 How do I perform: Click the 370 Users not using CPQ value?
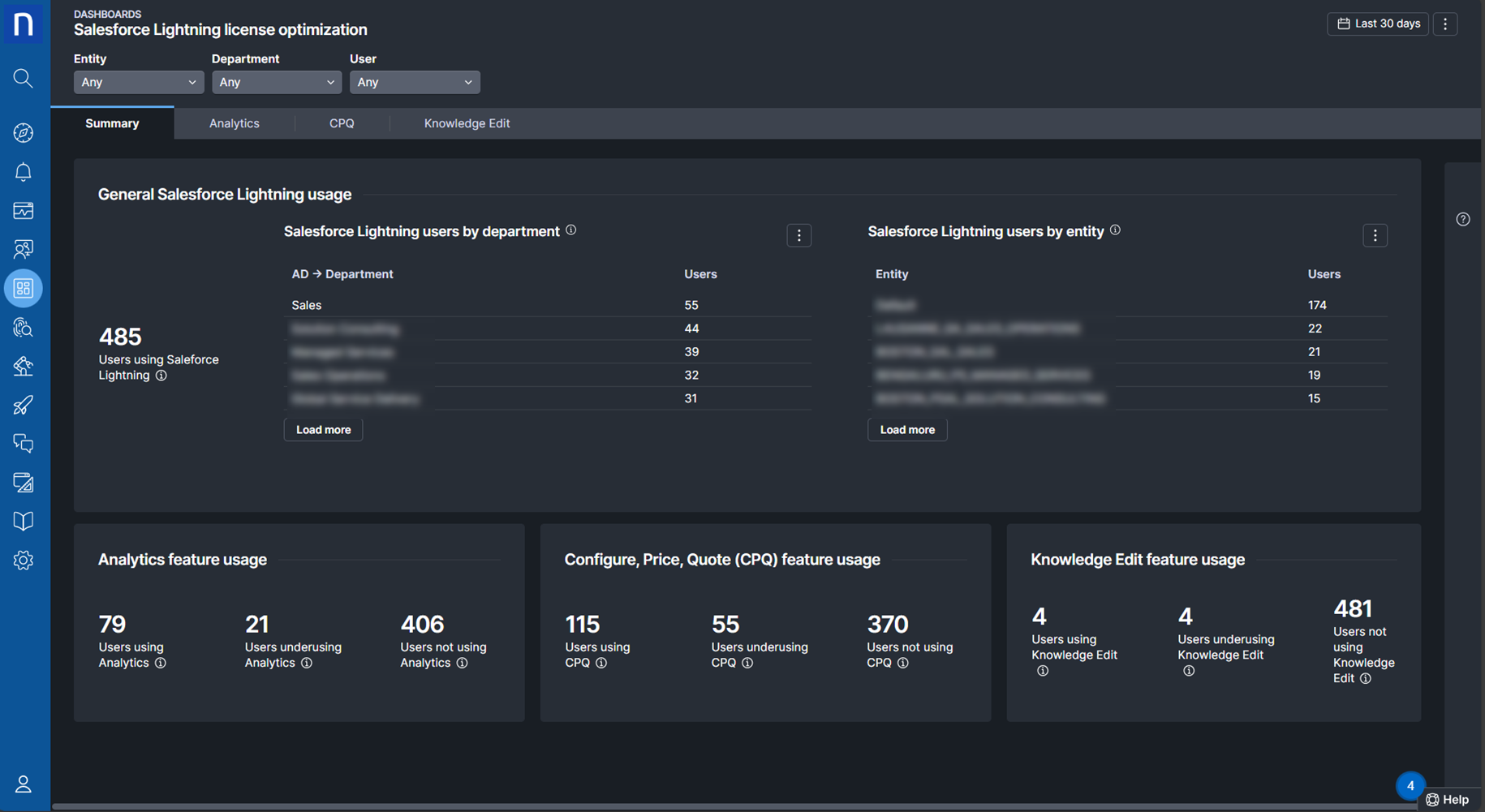(x=888, y=624)
